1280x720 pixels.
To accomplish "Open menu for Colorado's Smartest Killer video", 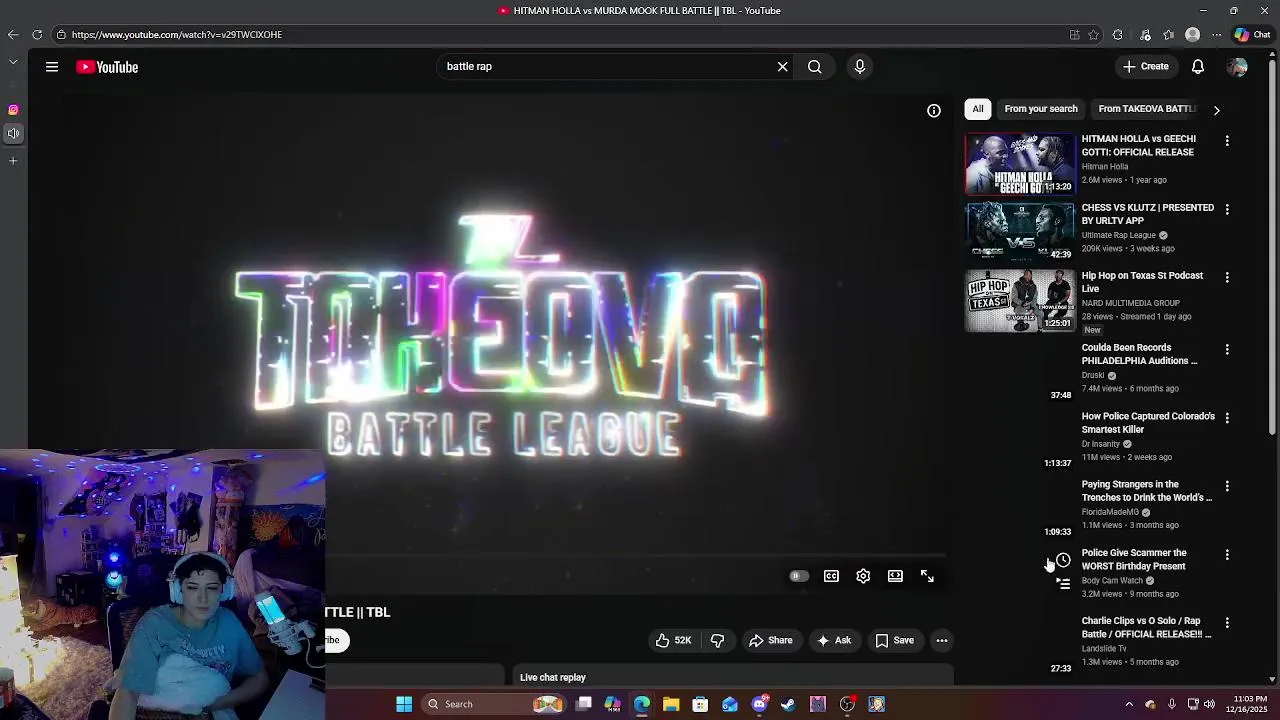I will click(1227, 417).
